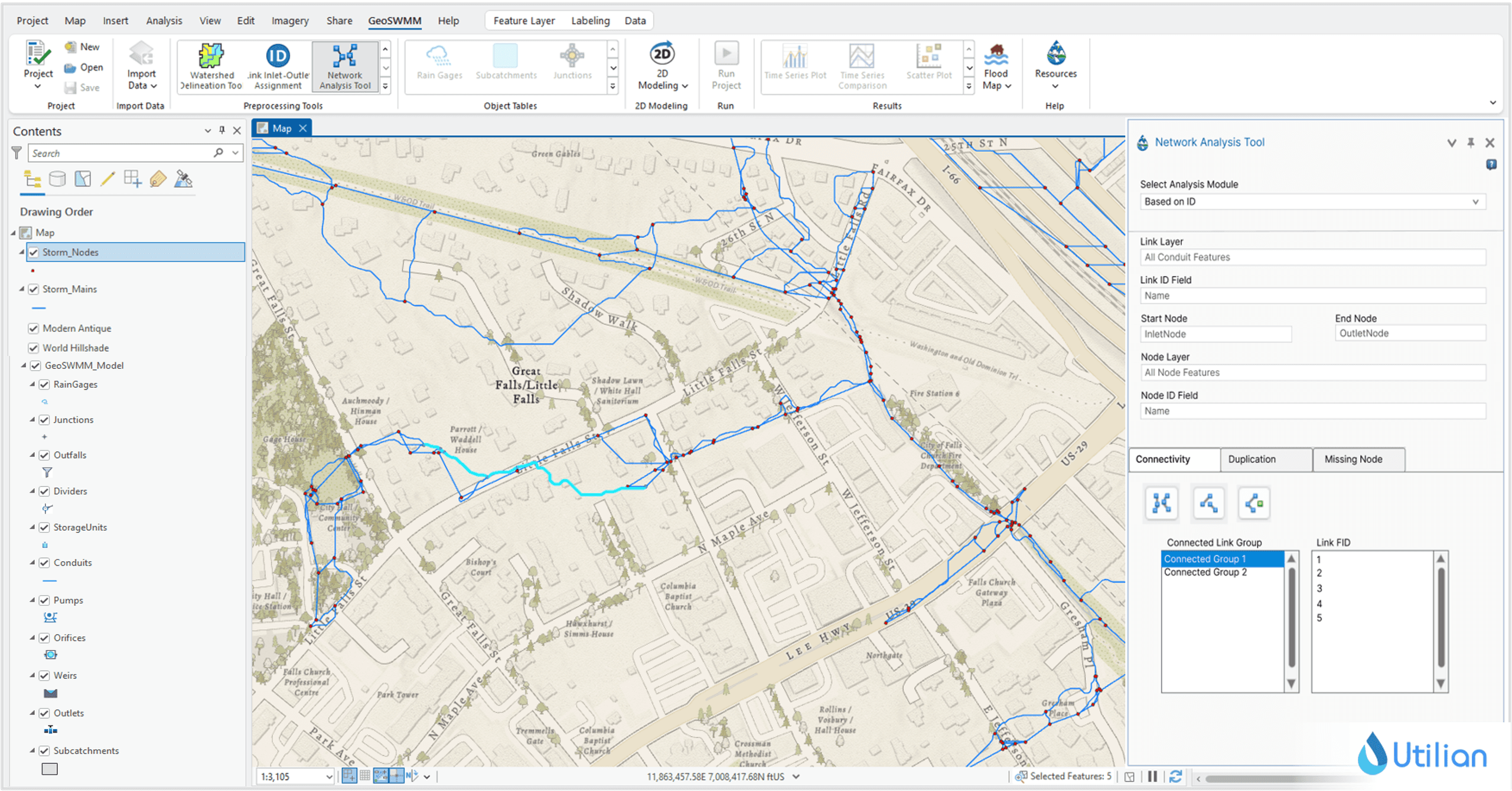Toggle visibility of the Conduits layer

[x=45, y=563]
